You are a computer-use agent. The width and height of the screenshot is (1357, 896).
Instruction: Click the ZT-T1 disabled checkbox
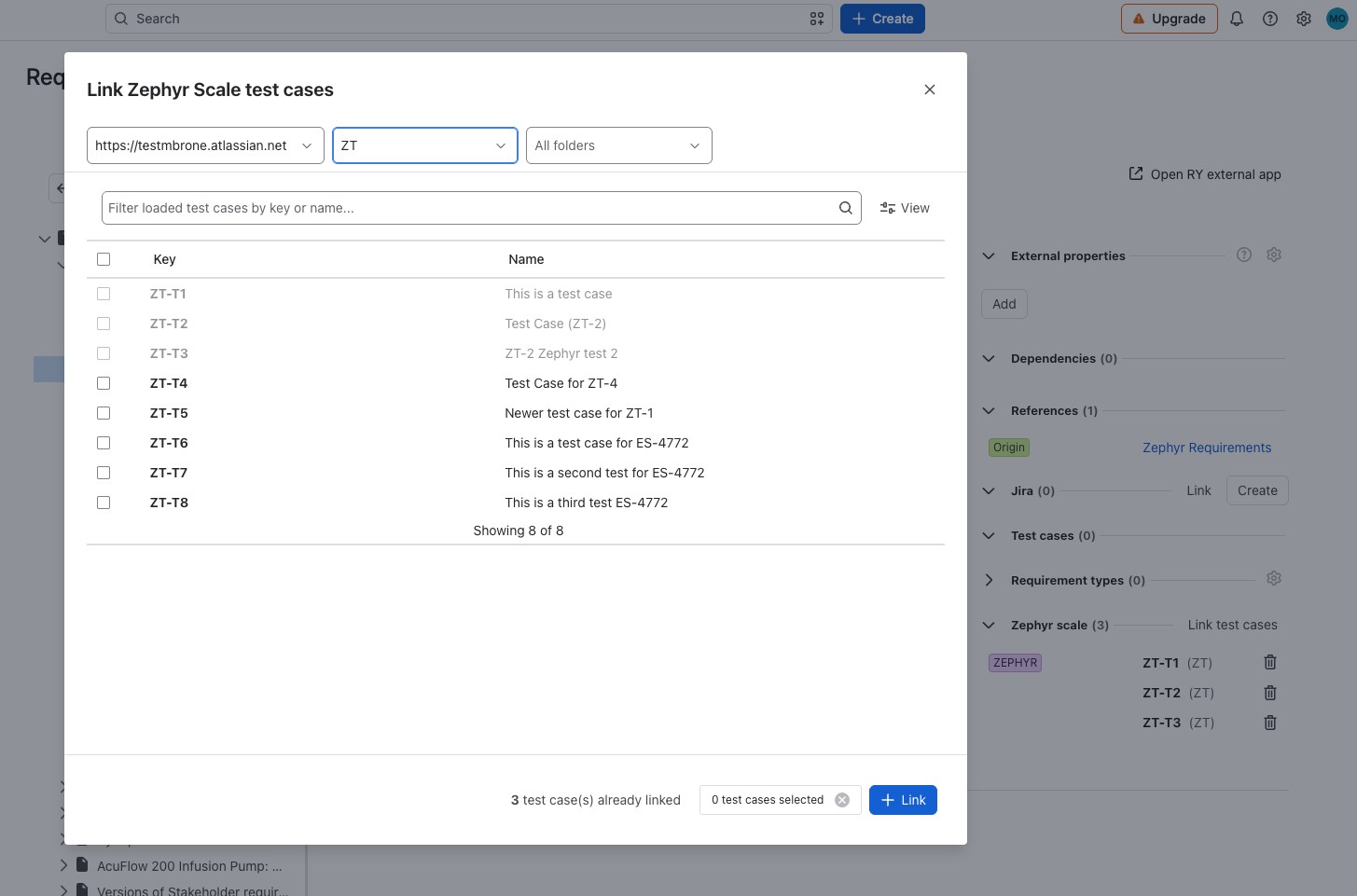pos(104,294)
